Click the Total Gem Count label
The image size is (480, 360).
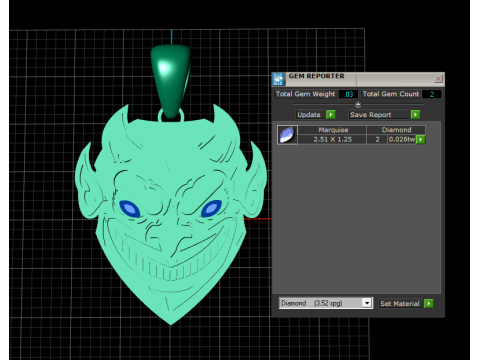391,94
